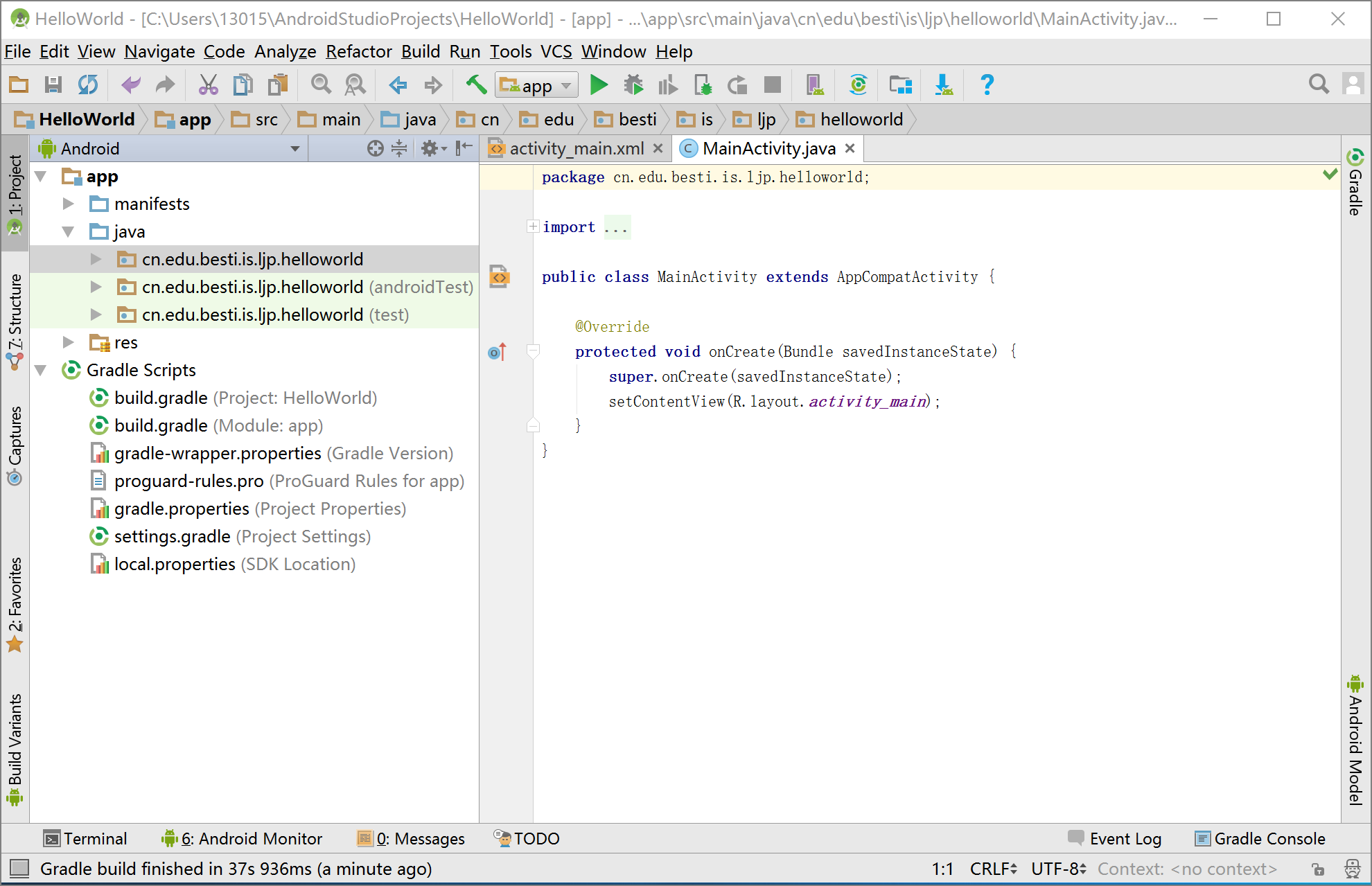
Task: Click the Save All disk icon
Action: click(53, 85)
